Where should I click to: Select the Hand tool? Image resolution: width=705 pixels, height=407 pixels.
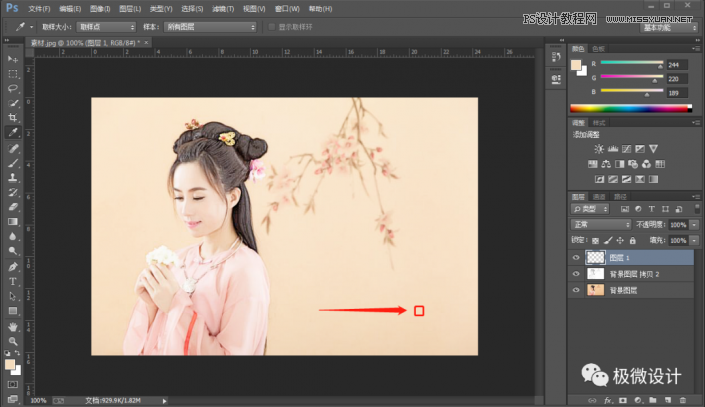[x=13, y=326]
